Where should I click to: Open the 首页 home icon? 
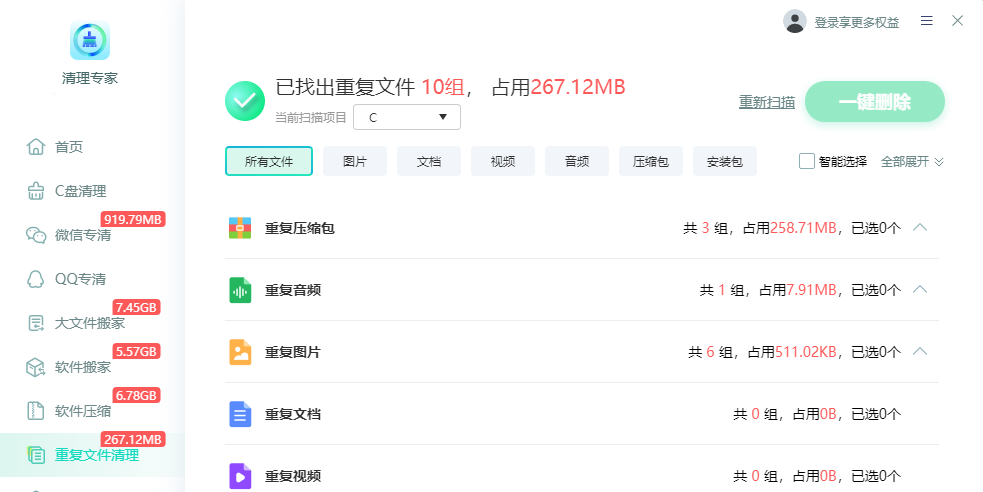pyautogui.click(x=36, y=147)
